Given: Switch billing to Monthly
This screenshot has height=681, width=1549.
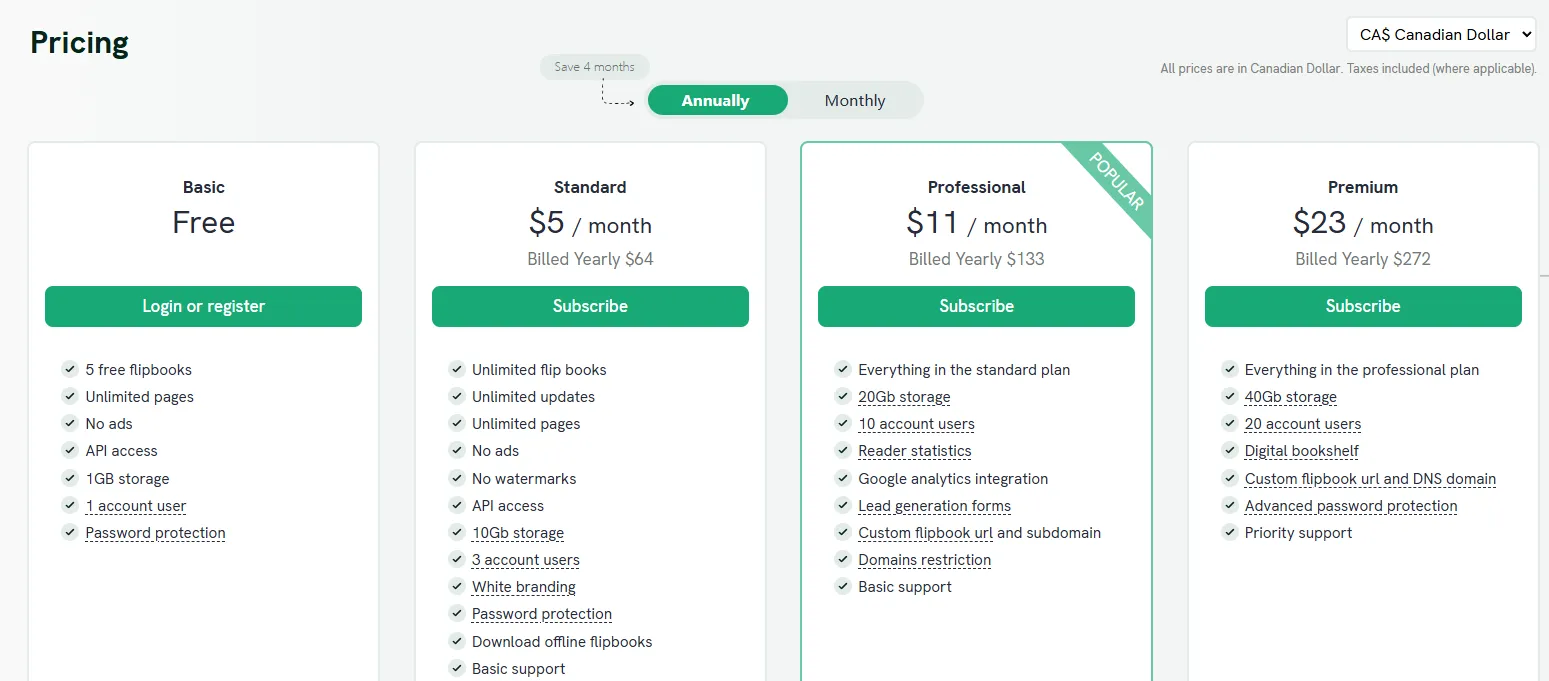Looking at the screenshot, I should click(x=855, y=101).
